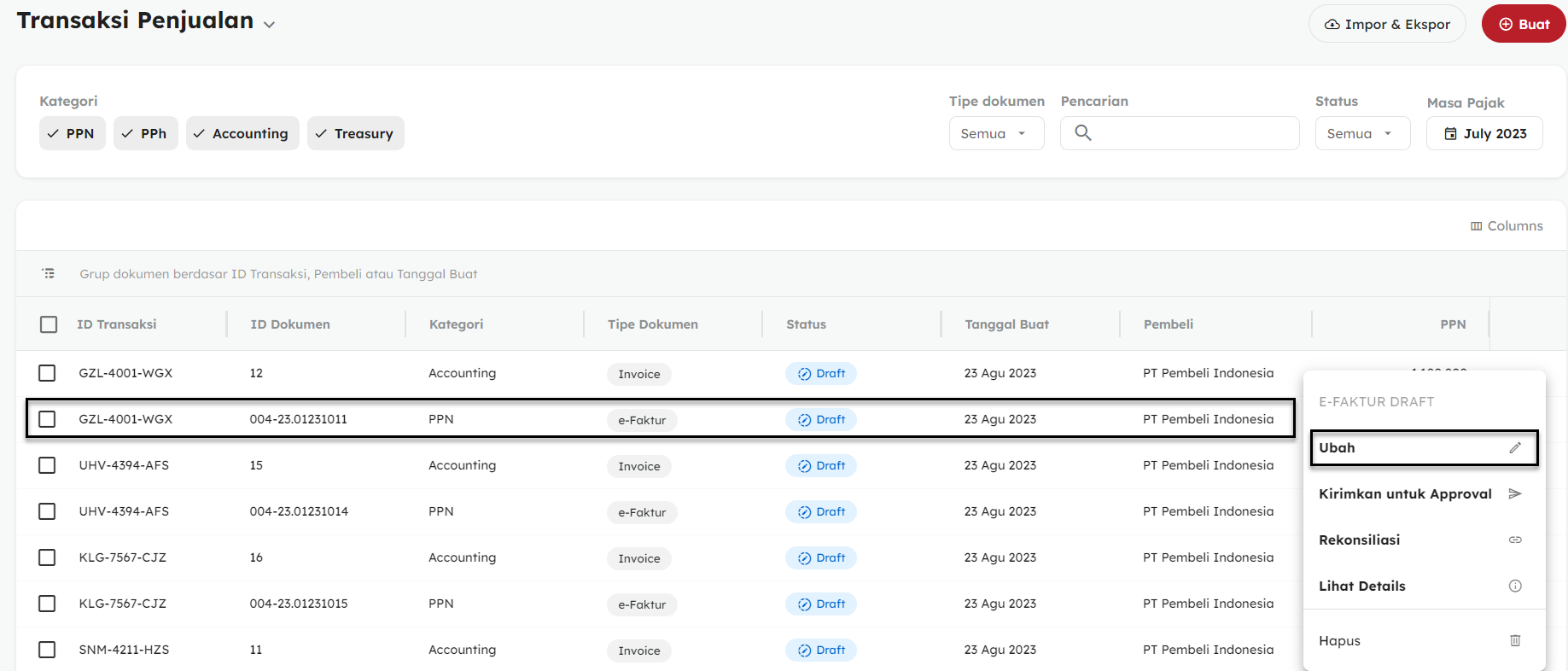Click the Impor & Ekspor button
The width and height of the screenshot is (1568, 671).
pos(1386,25)
